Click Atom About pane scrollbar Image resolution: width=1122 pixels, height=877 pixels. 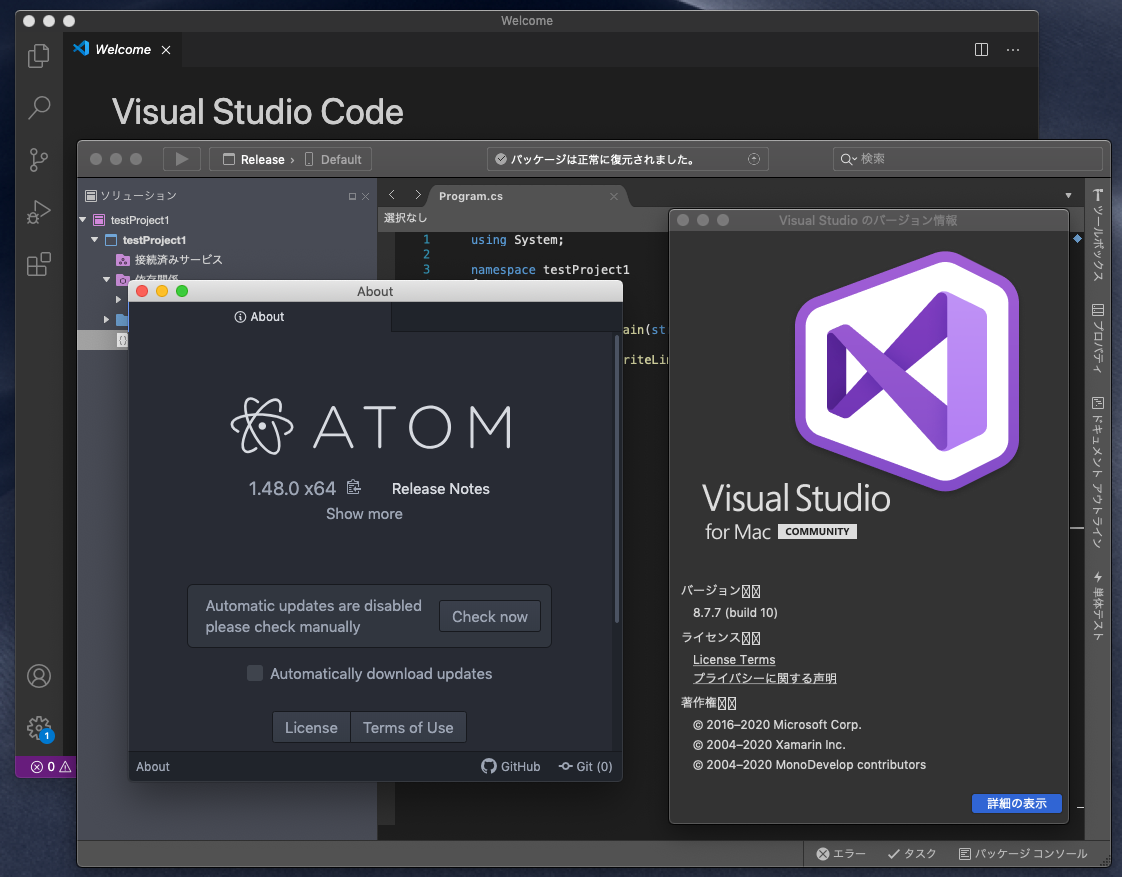click(x=617, y=479)
